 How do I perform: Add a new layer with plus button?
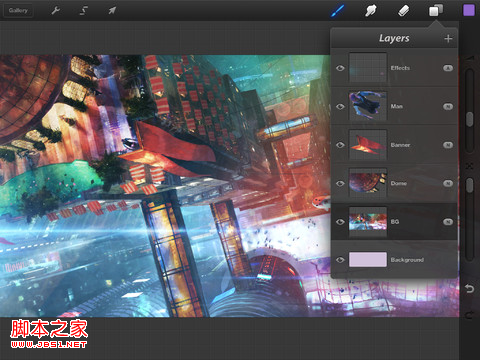(x=448, y=39)
